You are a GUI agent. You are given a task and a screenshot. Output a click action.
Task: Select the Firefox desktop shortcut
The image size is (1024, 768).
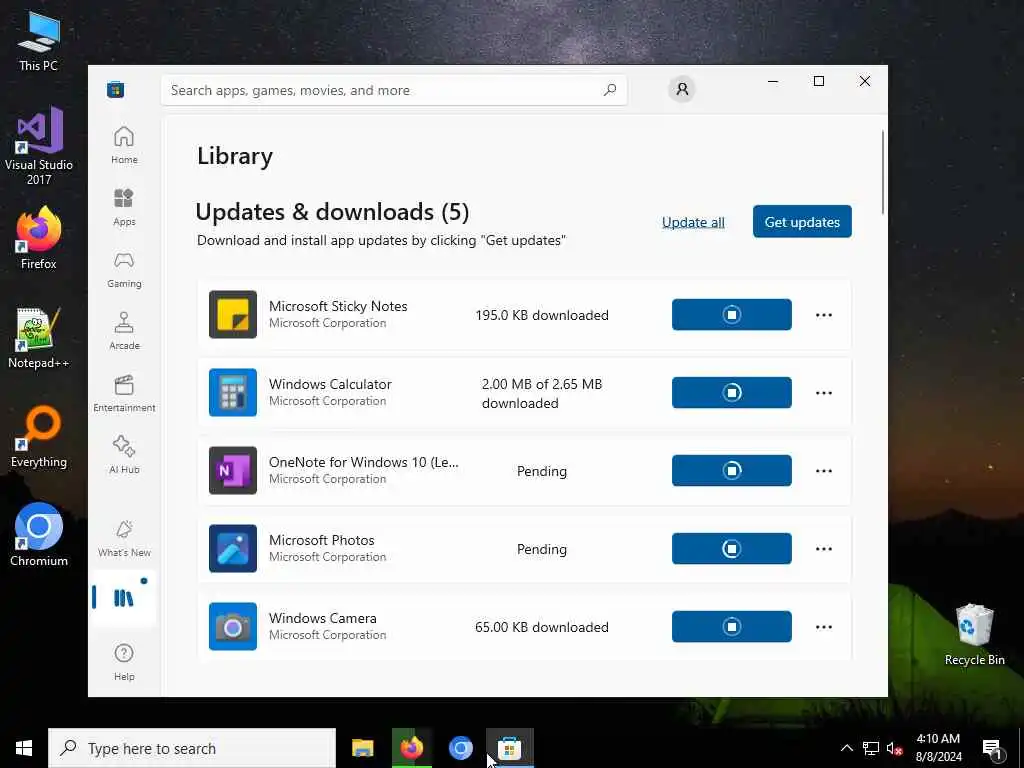[x=39, y=238]
